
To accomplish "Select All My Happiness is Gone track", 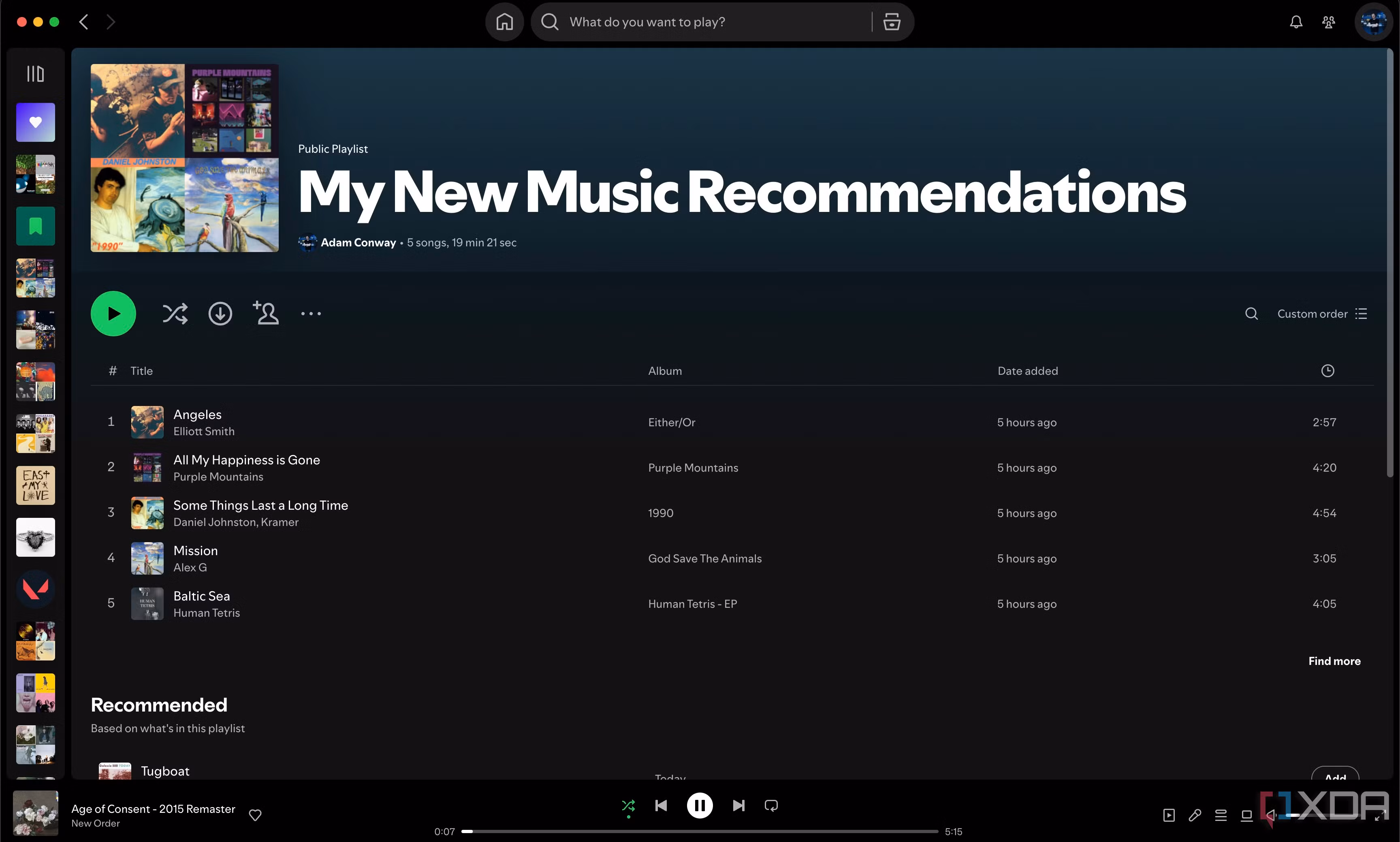I will pos(246,459).
